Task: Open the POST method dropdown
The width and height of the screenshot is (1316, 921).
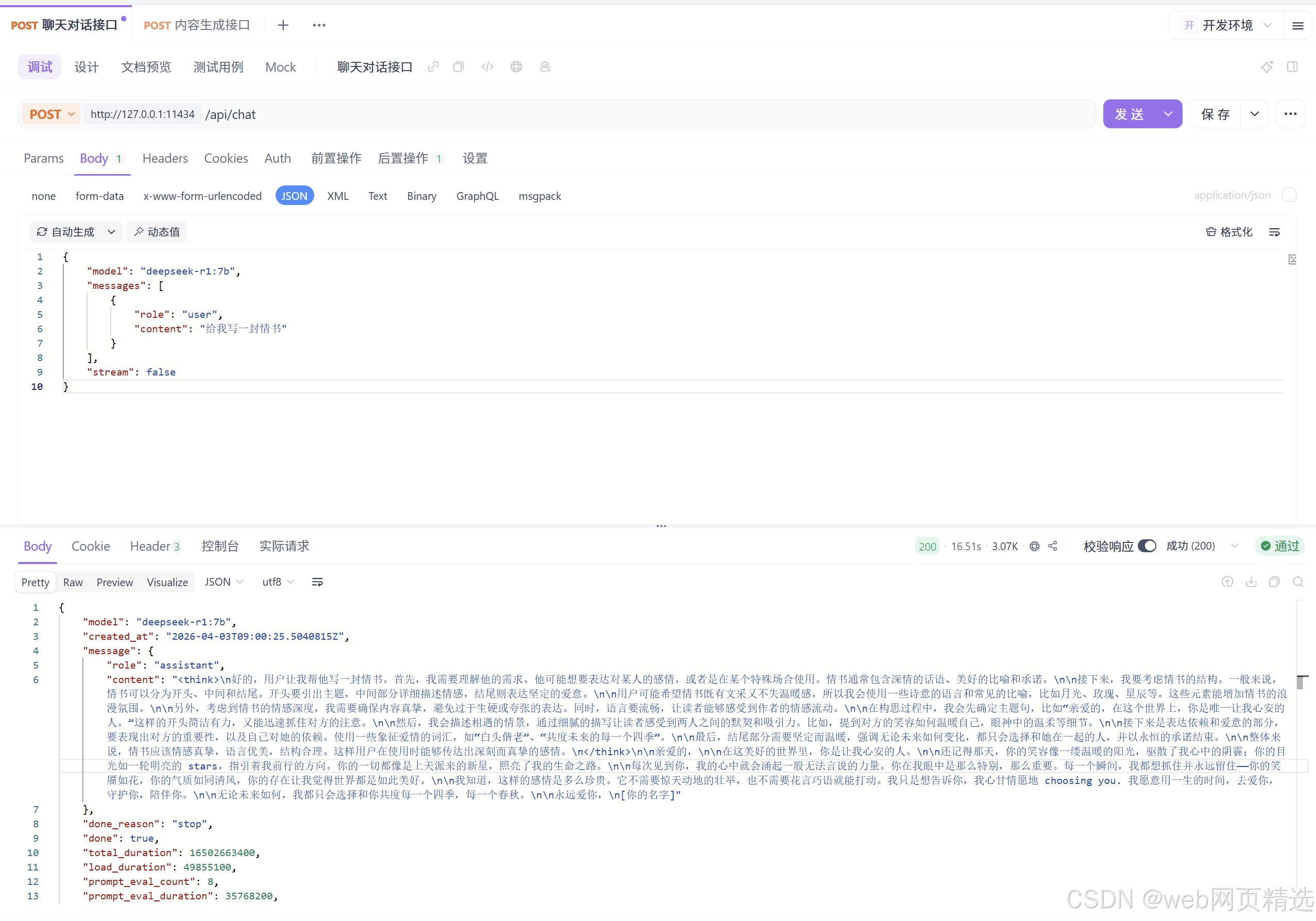Action: pyautogui.click(x=52, y=114)
